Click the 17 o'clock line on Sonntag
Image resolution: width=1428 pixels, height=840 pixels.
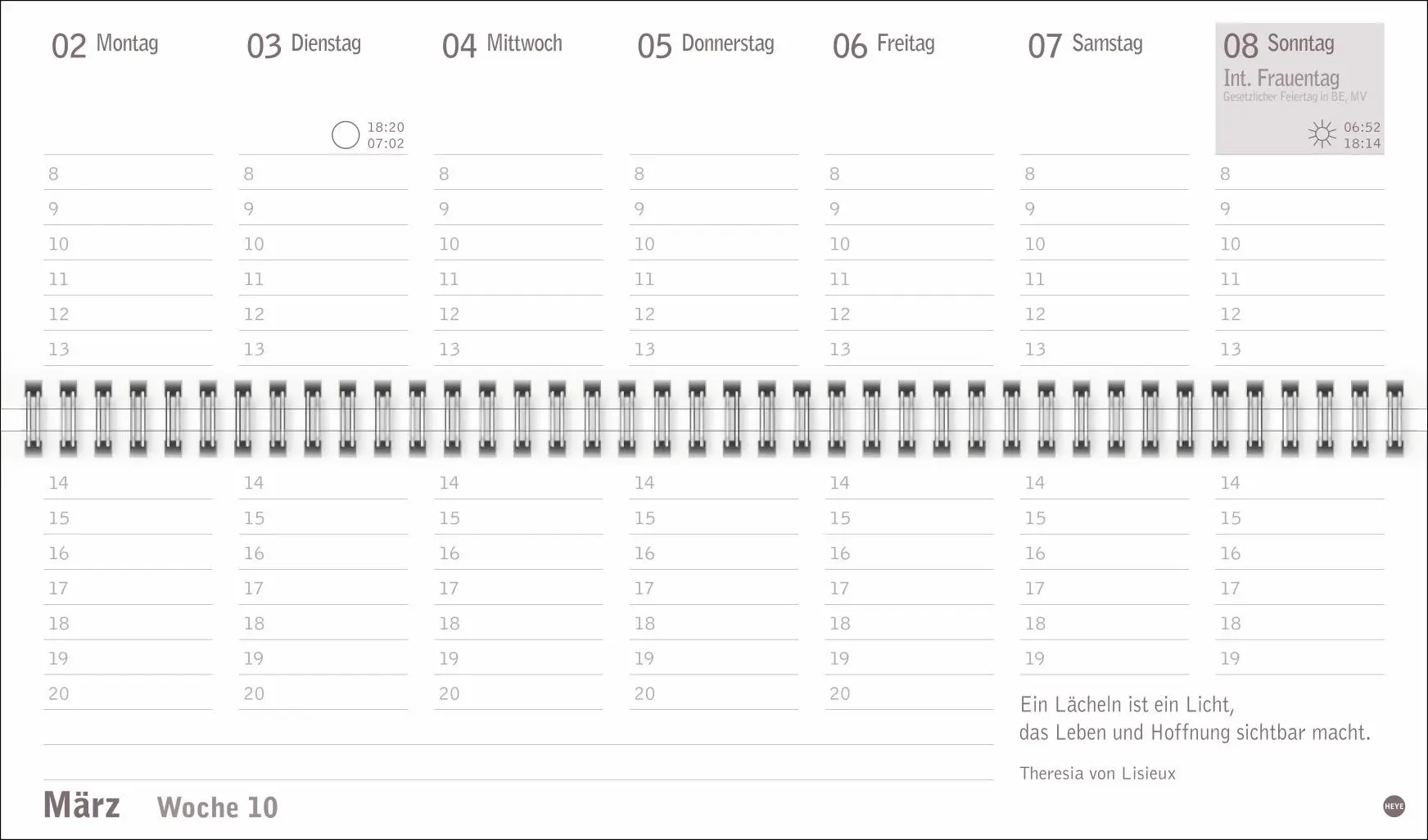(x=1299, y=589)
